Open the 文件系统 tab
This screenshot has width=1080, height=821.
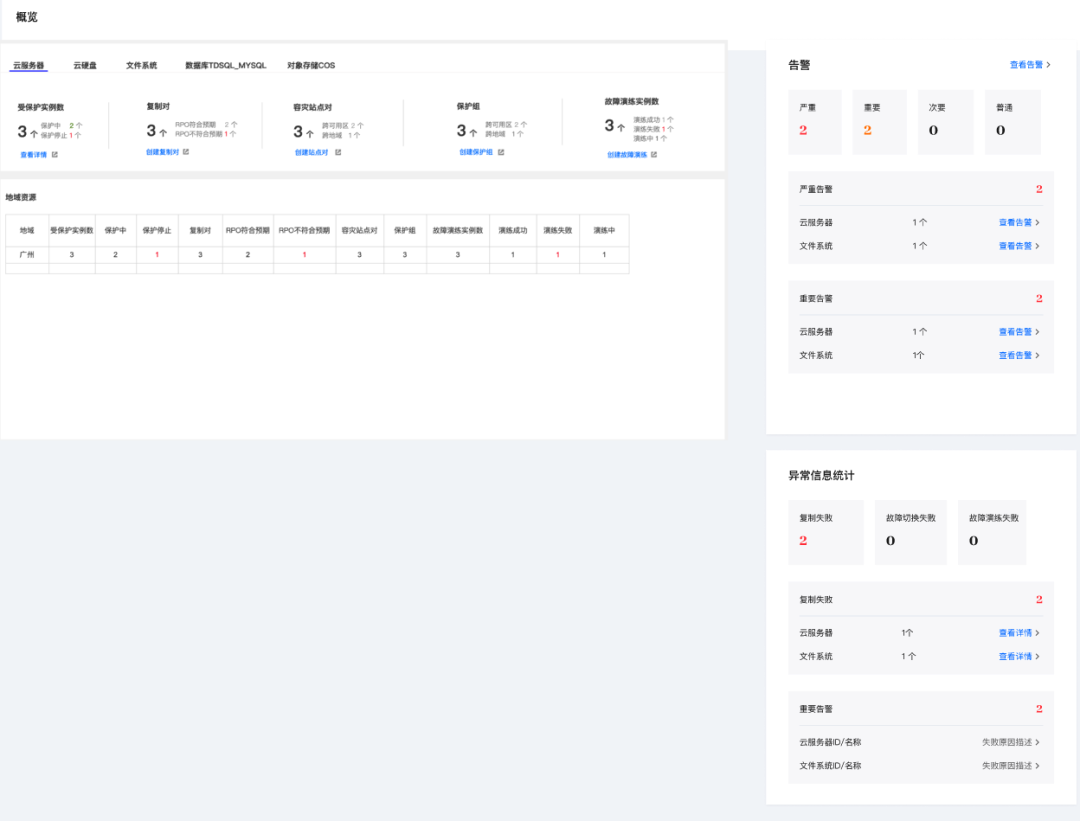[x=141, y=65]
